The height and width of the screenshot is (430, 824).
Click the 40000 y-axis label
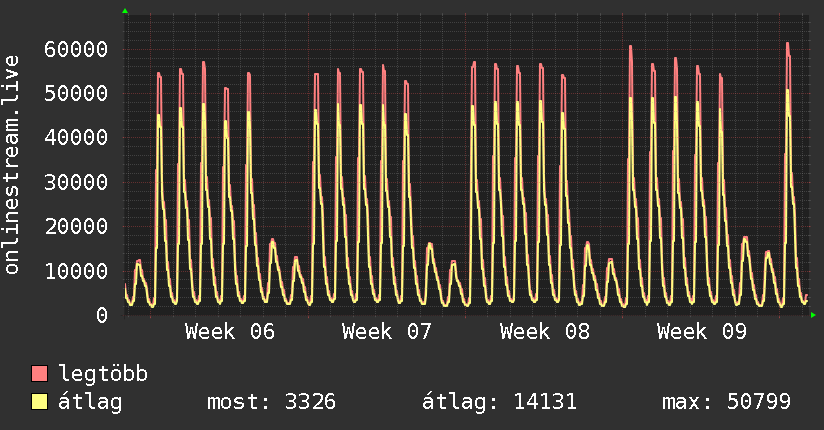point(76,138)
